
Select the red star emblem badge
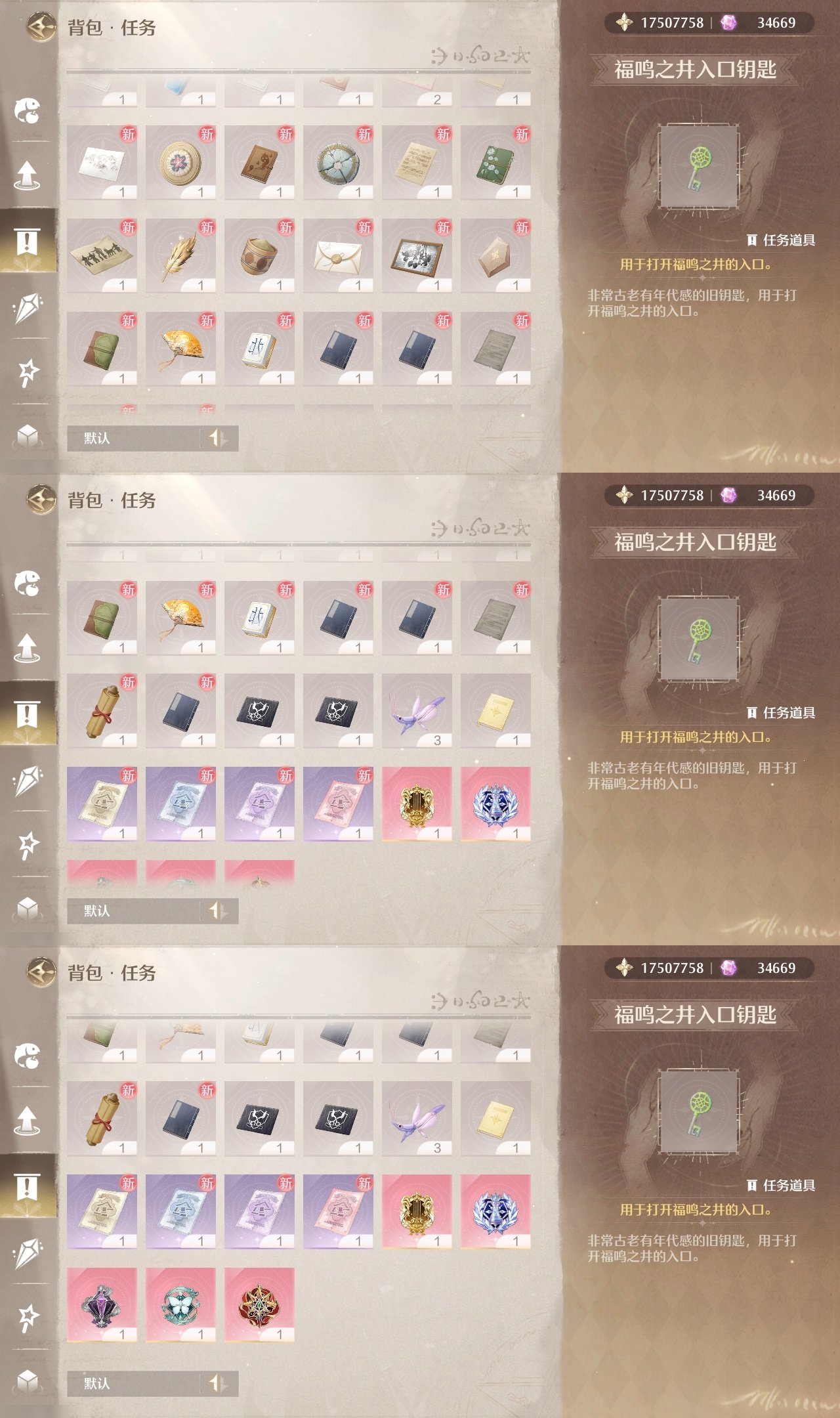tap(259, 1305)
